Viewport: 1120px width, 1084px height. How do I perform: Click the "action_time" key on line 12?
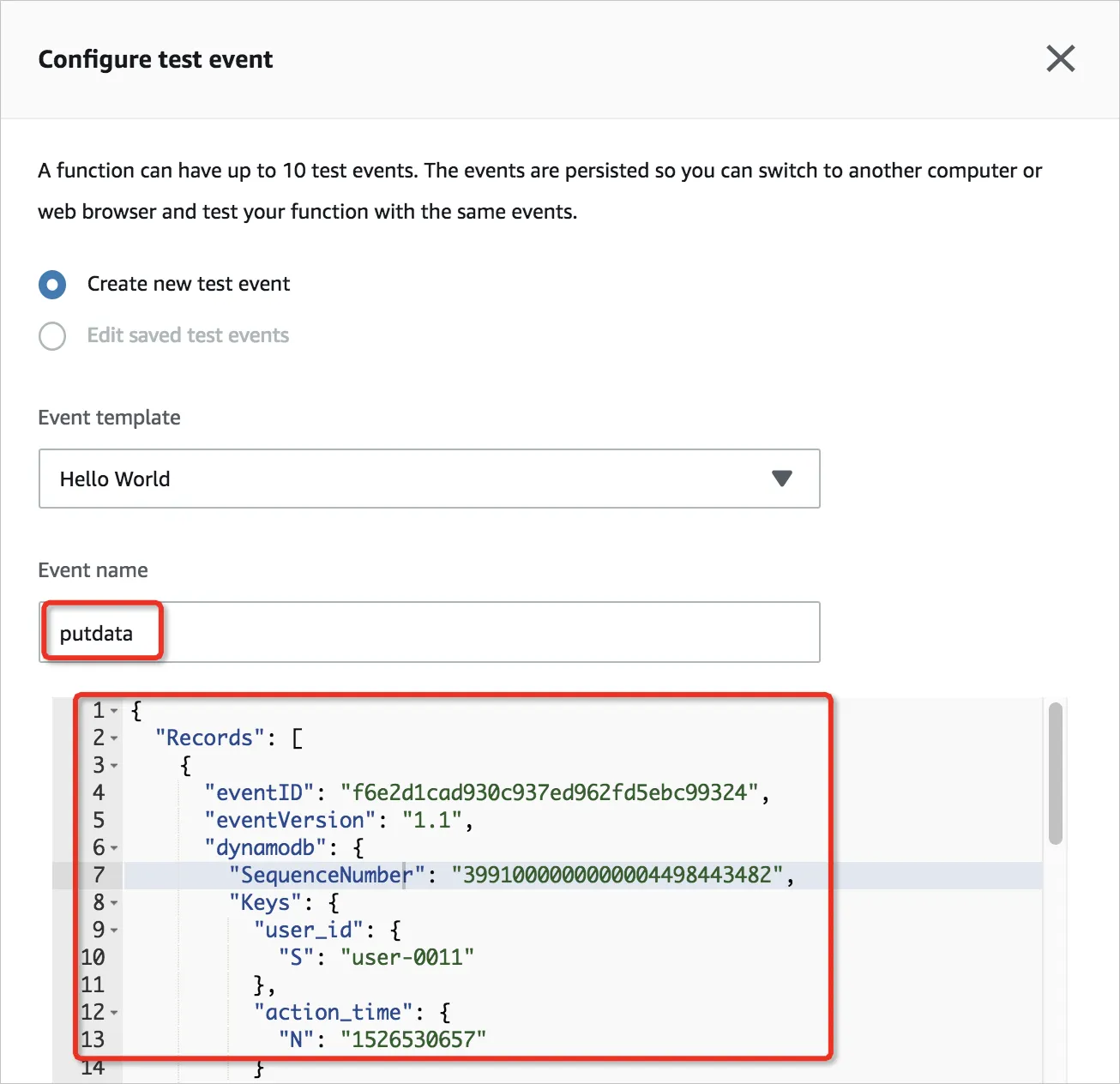[x=334, y=1012]
